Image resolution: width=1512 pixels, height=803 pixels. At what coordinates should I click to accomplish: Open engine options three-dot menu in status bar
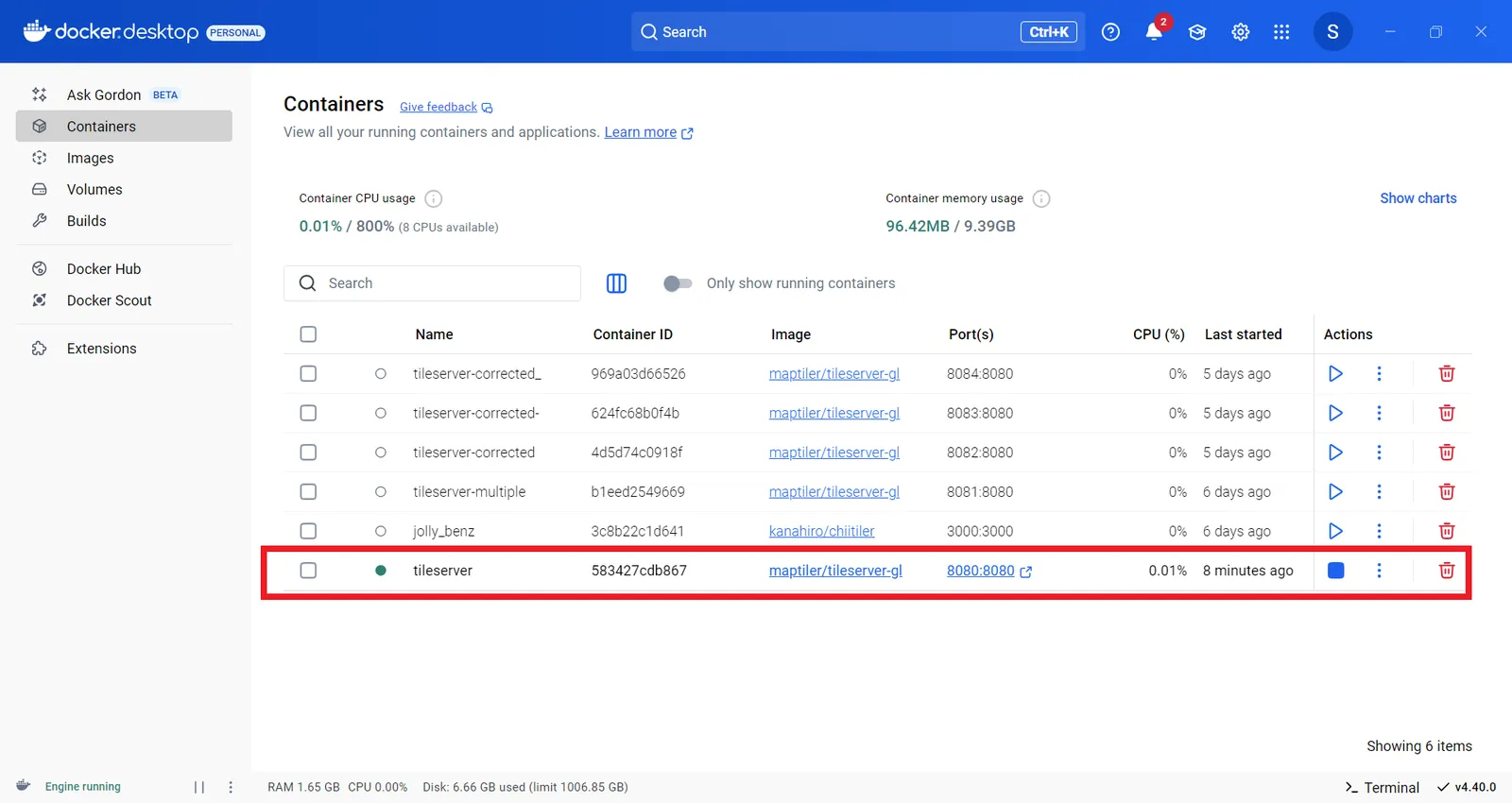(x=231, y=787)
